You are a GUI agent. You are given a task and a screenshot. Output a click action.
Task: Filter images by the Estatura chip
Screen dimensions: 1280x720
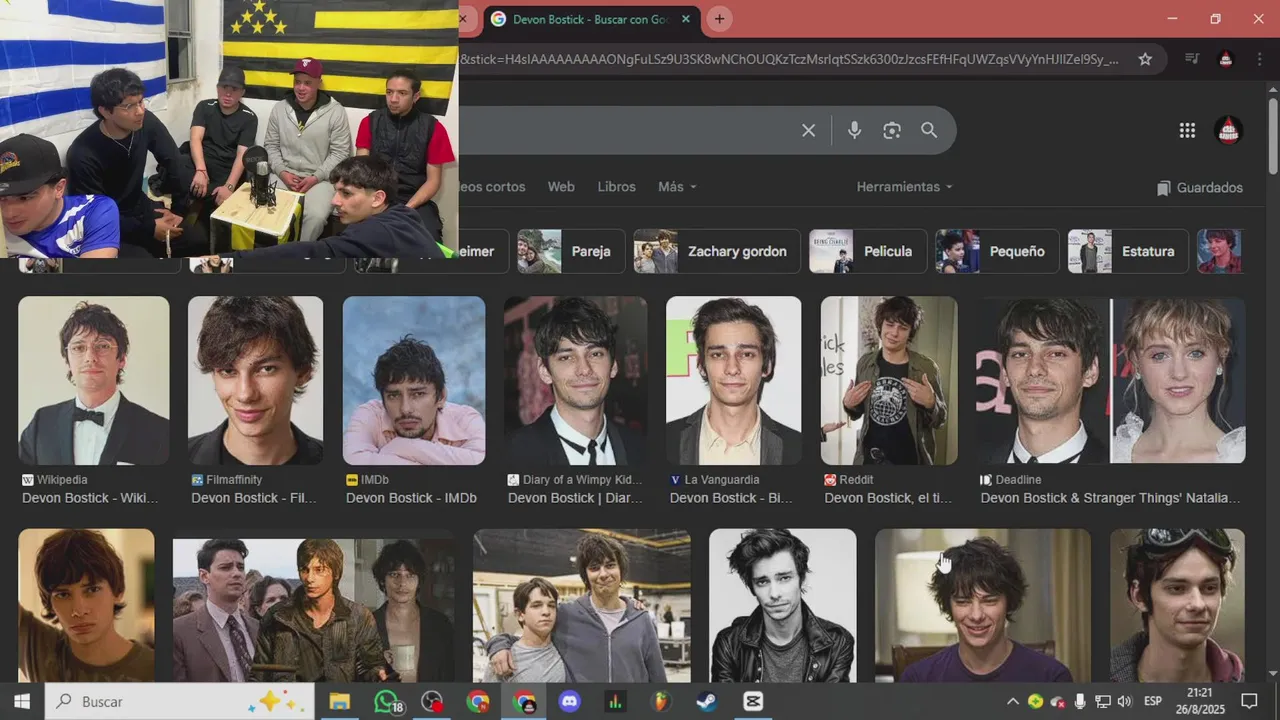tap(1128, 251)
